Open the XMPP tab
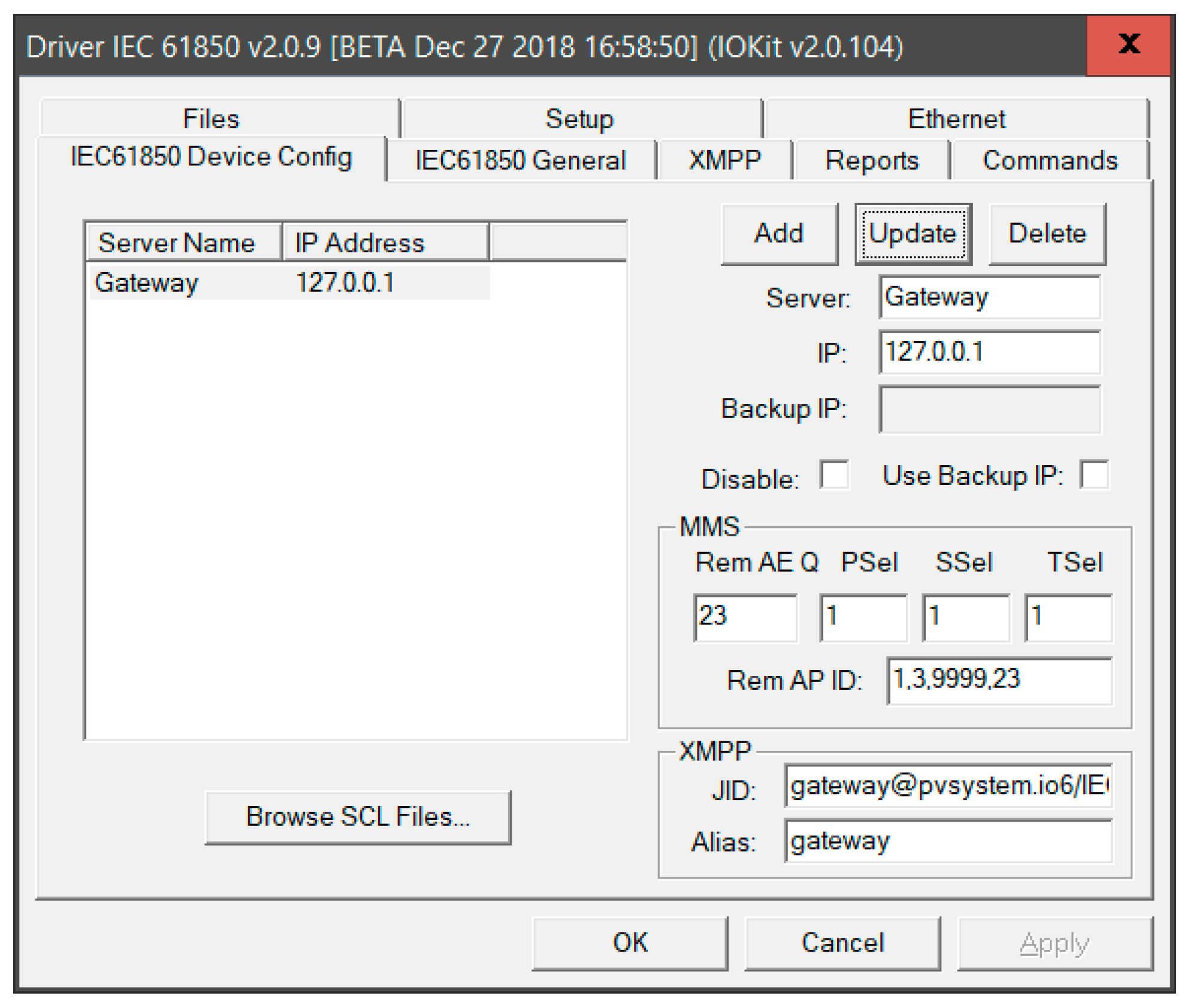Image resolution: width=1190 pixels, height=1008 pixels. (x=724, y=160)
